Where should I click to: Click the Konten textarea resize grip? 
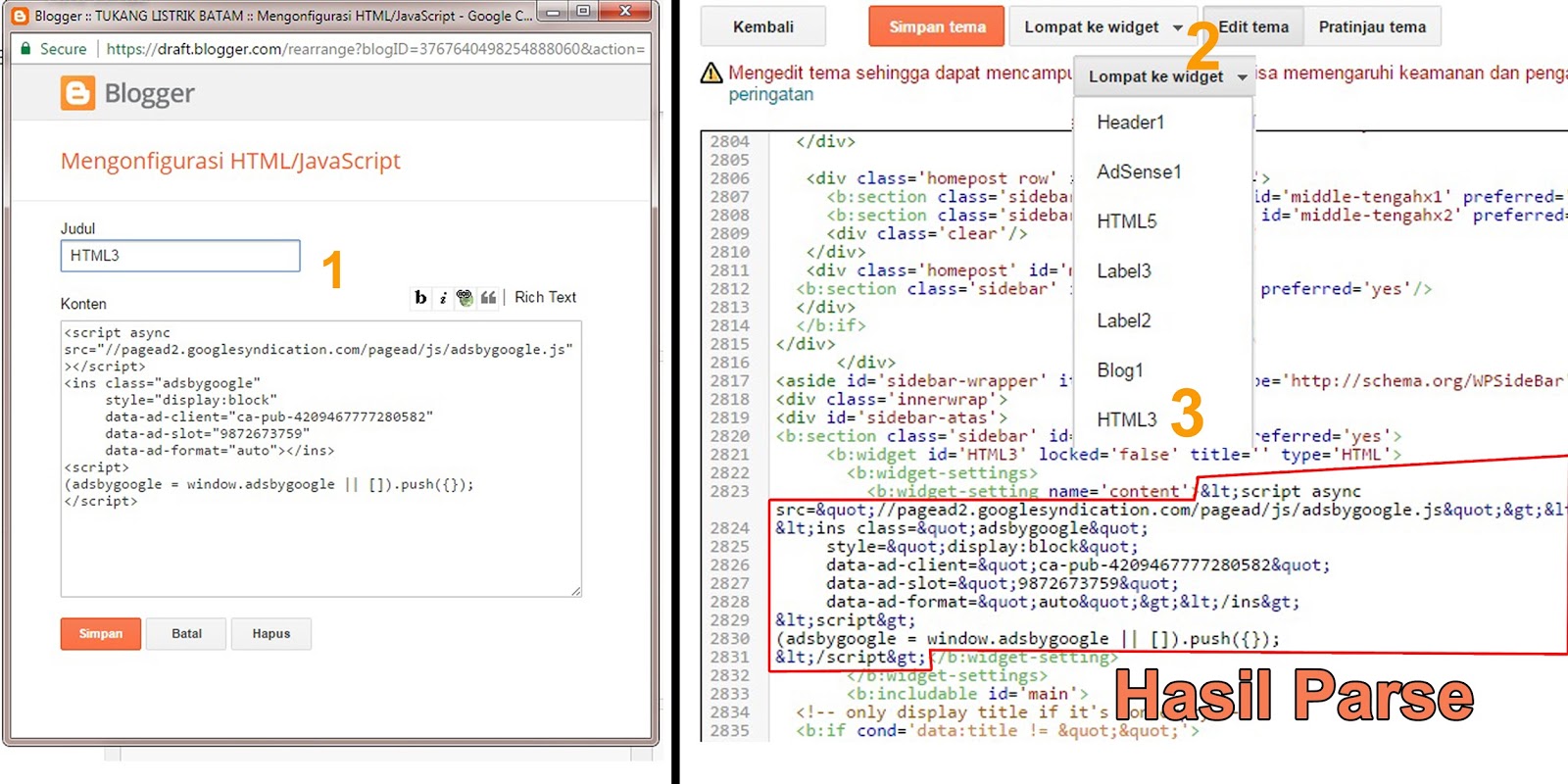tap(575, 591)
